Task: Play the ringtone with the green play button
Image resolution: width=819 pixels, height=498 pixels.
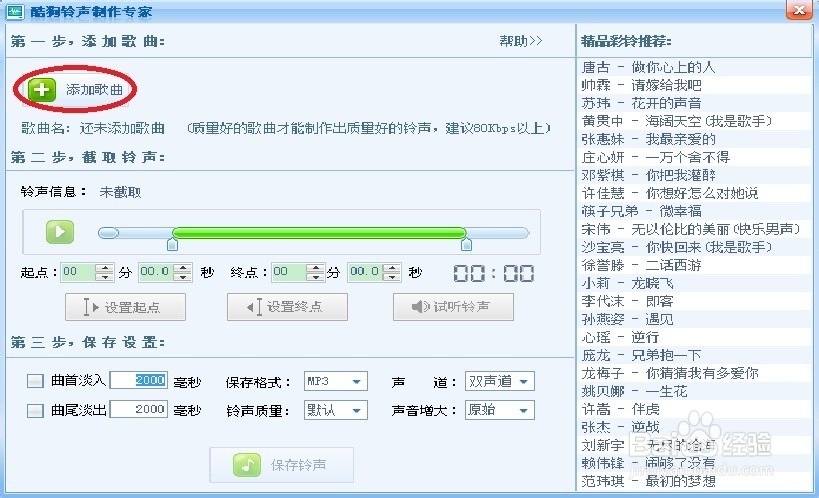Action: 60,231
